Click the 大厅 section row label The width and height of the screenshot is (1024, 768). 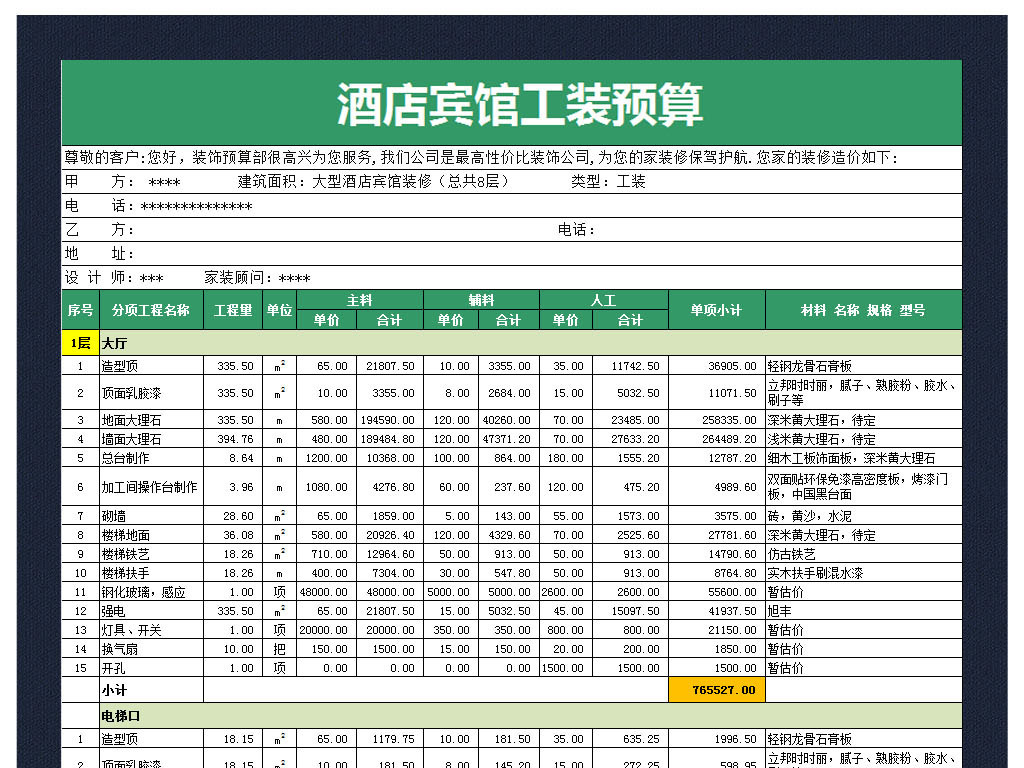pyautogui.click(x=115, y=343)
